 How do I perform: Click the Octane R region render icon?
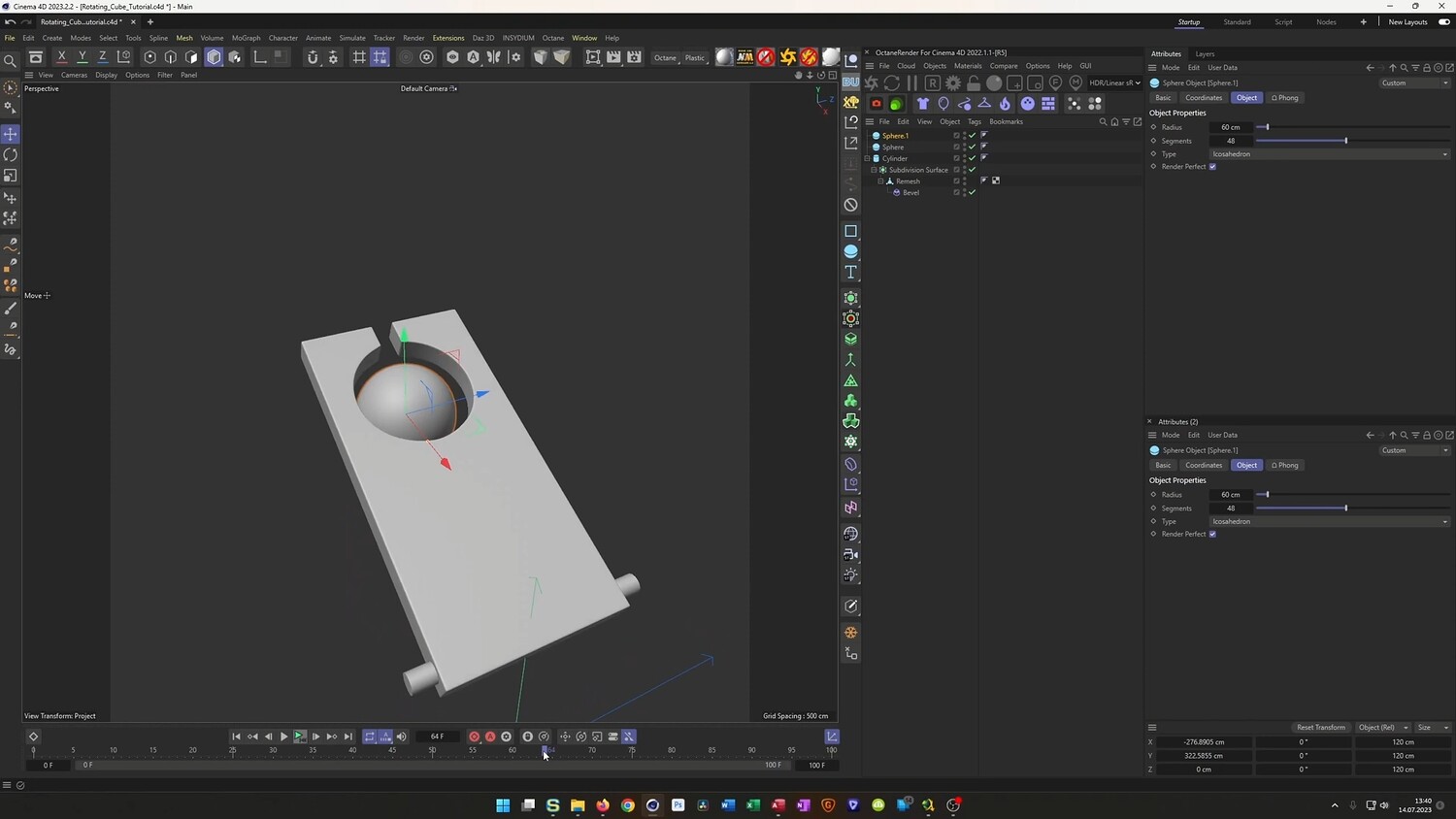pos(933,83)
